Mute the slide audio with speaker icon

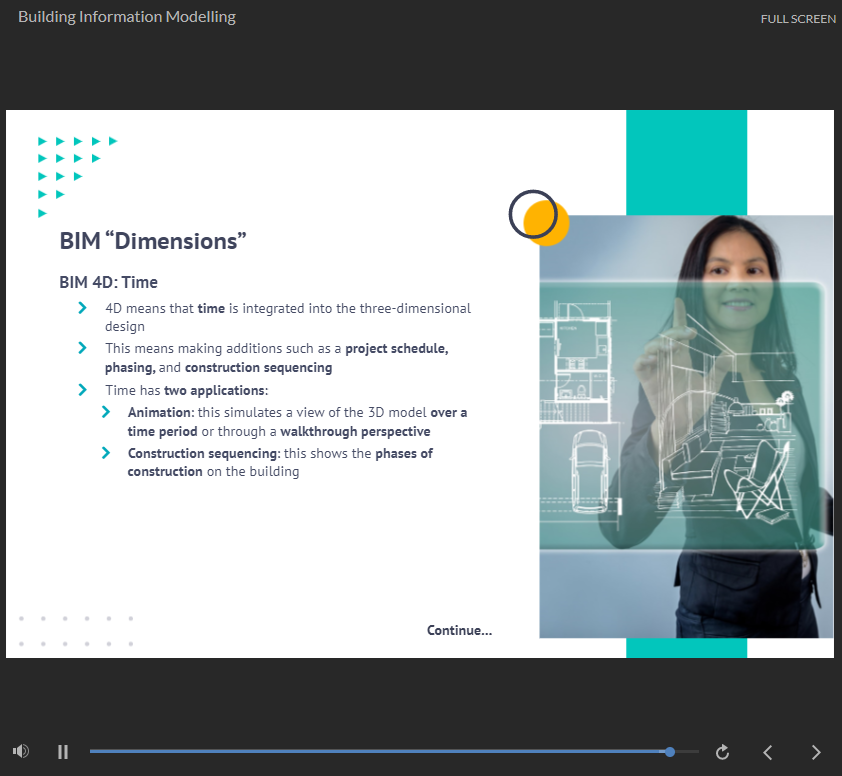tap(20, 751)
